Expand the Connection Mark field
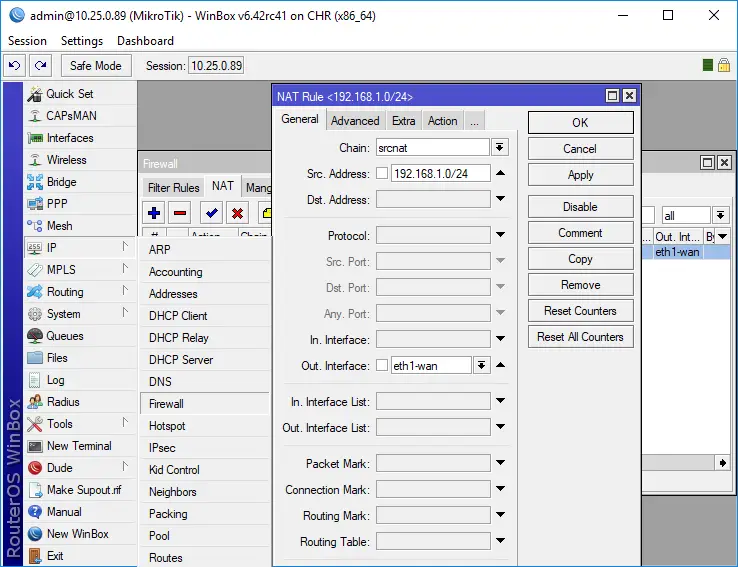The image size is (738, 567). tap(500, 488)
